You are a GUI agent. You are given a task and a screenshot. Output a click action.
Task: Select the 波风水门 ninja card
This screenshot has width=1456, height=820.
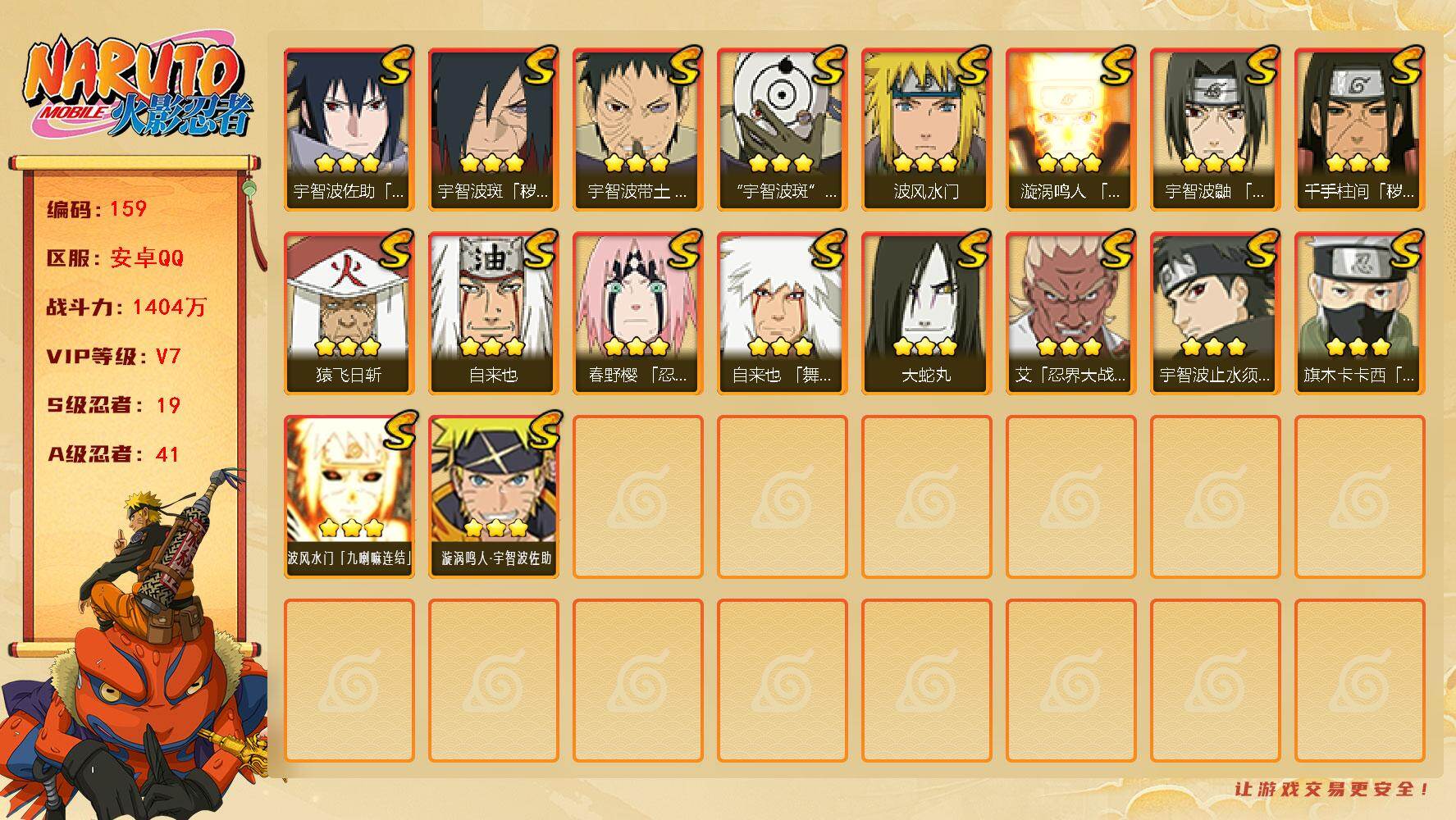point(926,130)
